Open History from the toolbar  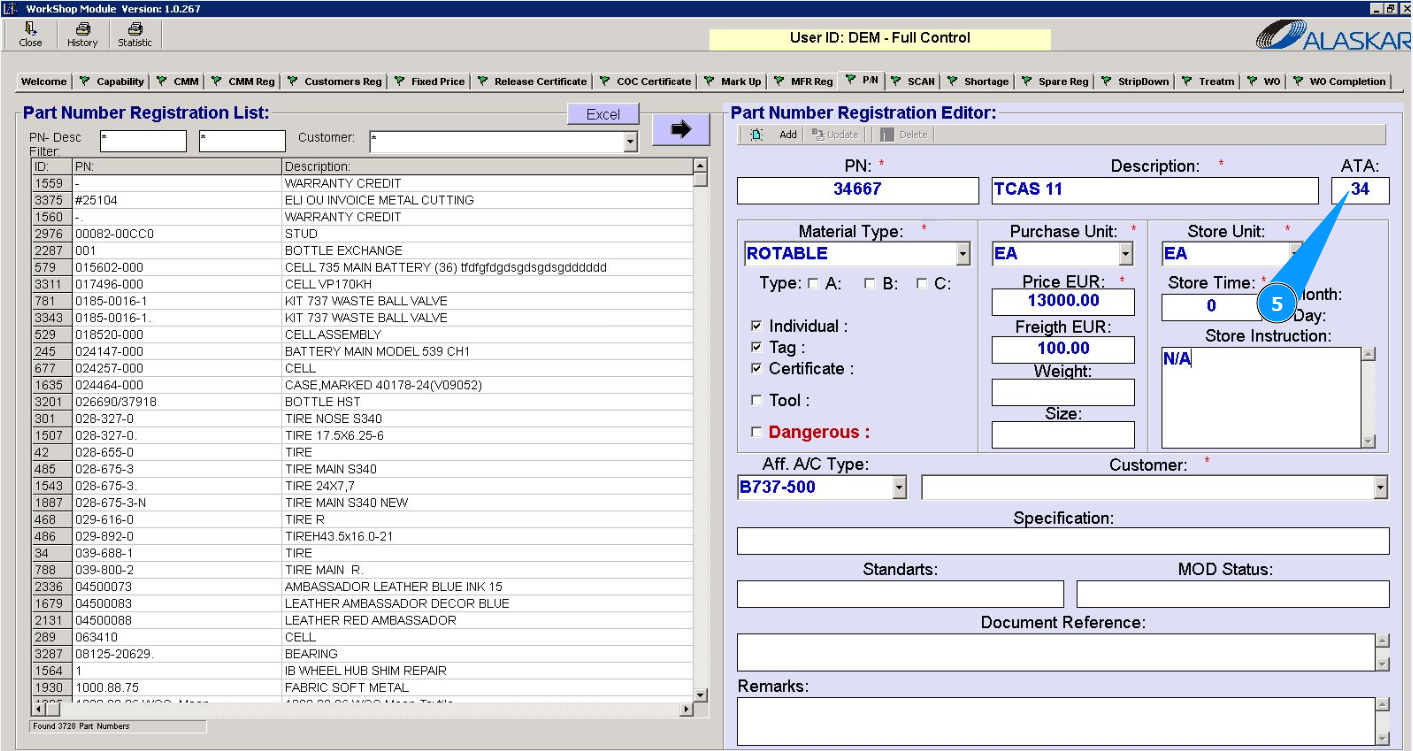point(82,30)
